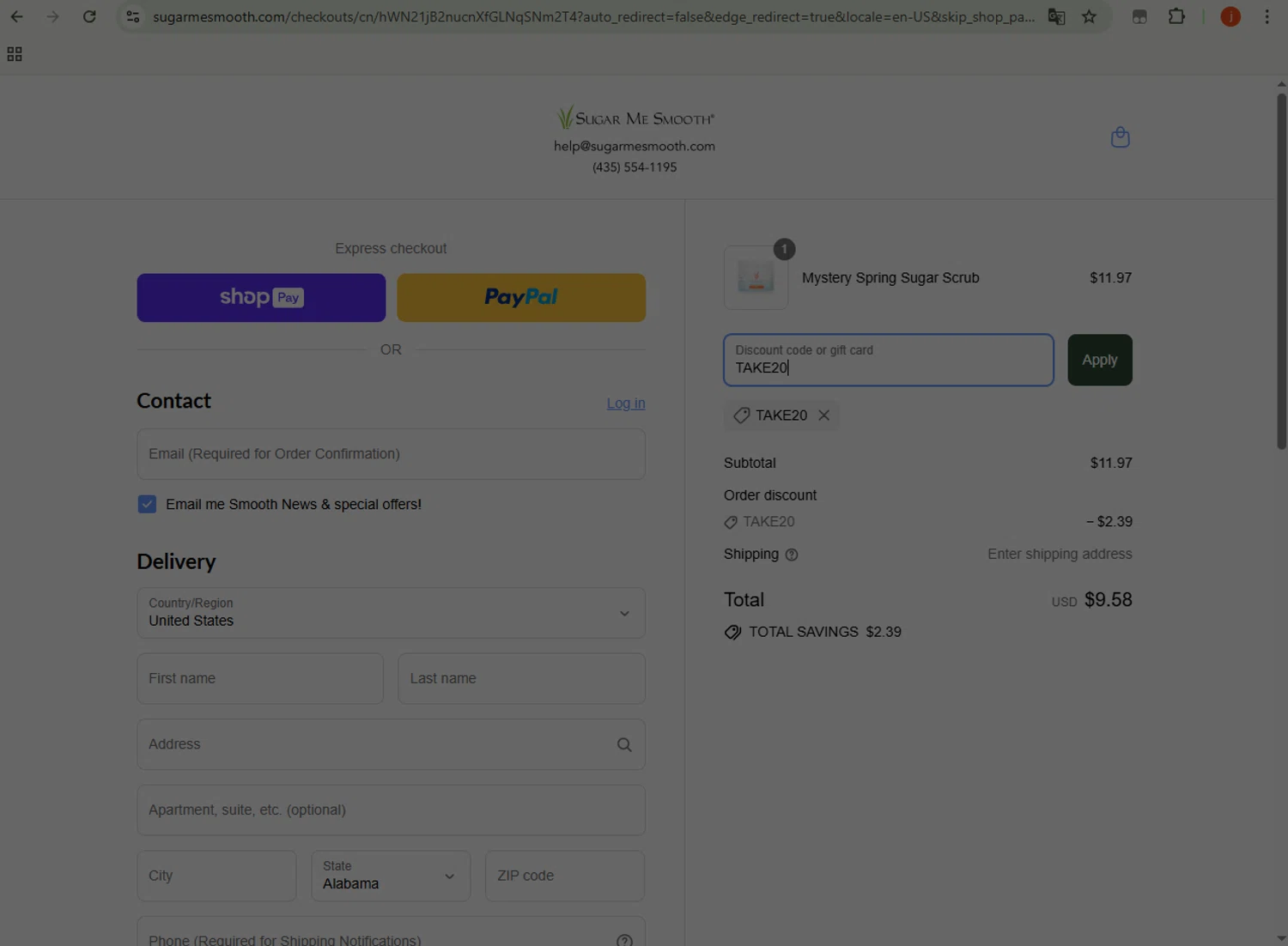Pay with PayPal express checkout
This screenshot has height=946, width=1288.
(521, 298)
